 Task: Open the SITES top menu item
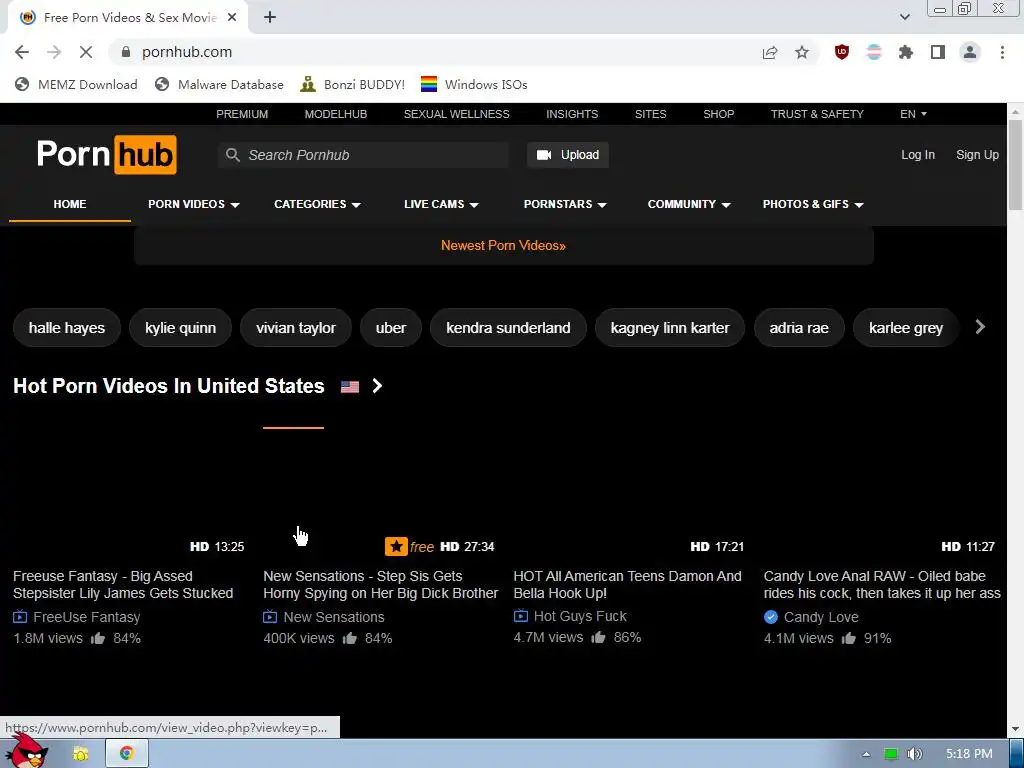650,114
